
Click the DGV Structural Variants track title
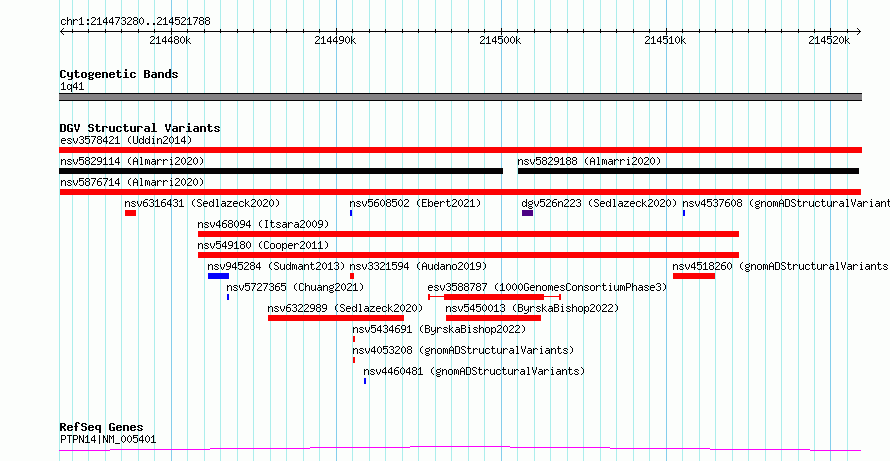pyautogui.click(x=140, y=128)
